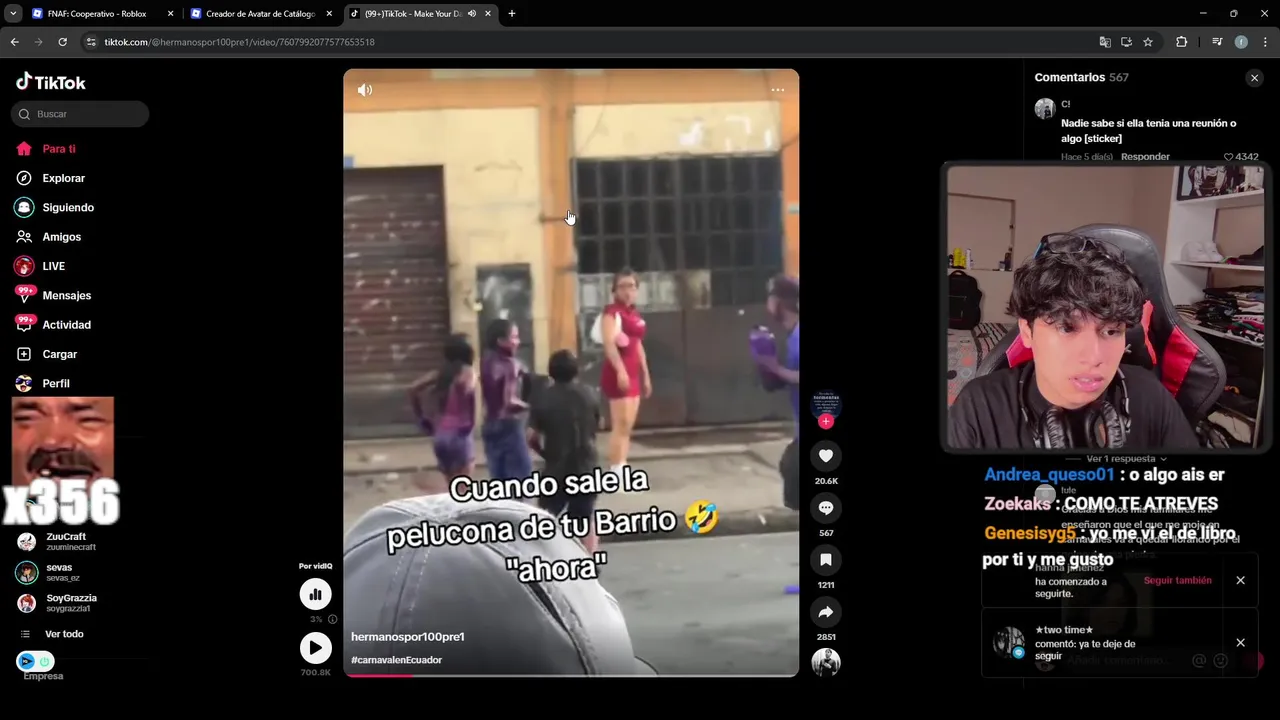Mute the video with speaker icon
The width and height of the screenshot is (1280, 720).
(x=365, y=90)
